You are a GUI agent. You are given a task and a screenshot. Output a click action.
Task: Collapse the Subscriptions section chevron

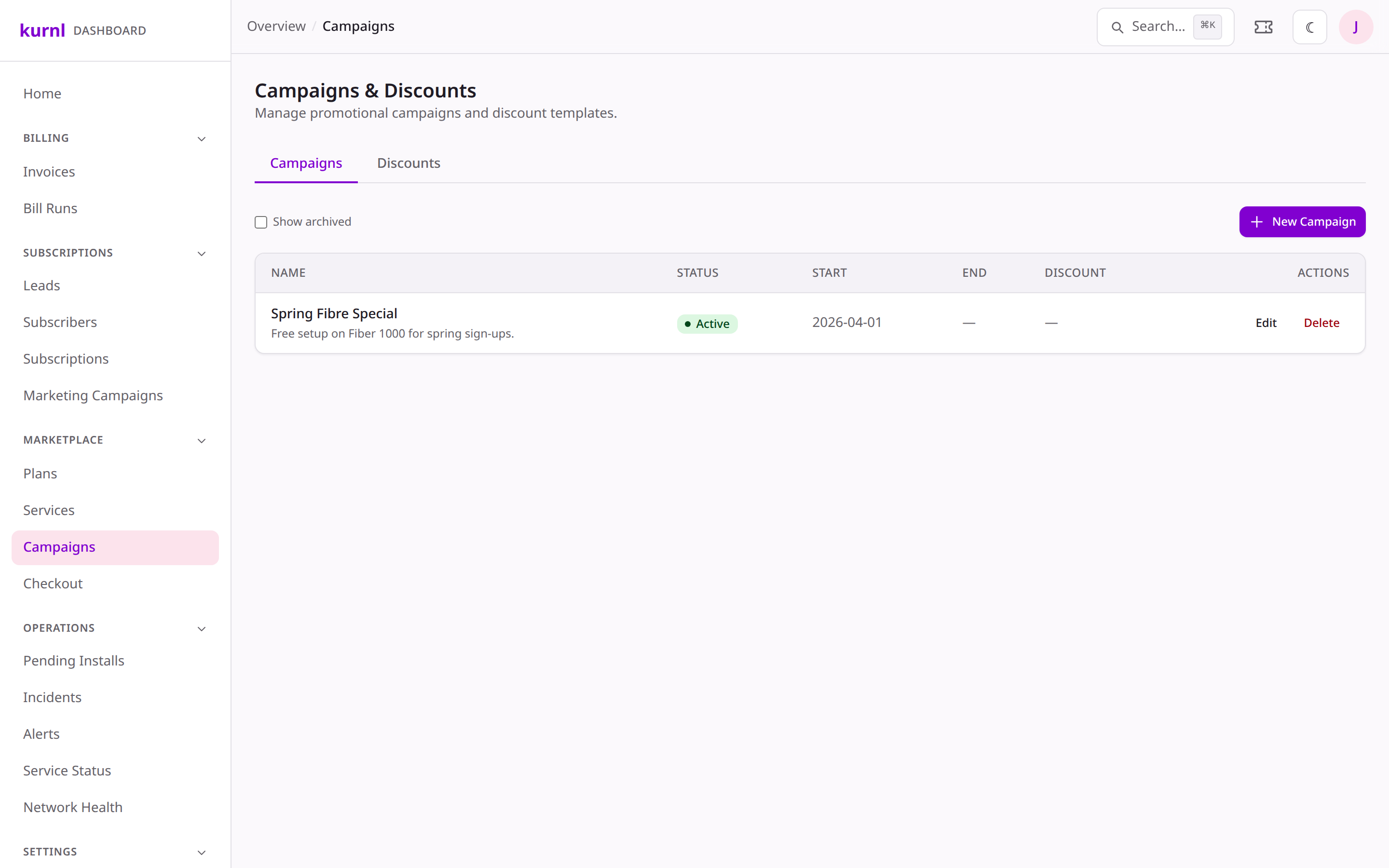coord(202,254)
